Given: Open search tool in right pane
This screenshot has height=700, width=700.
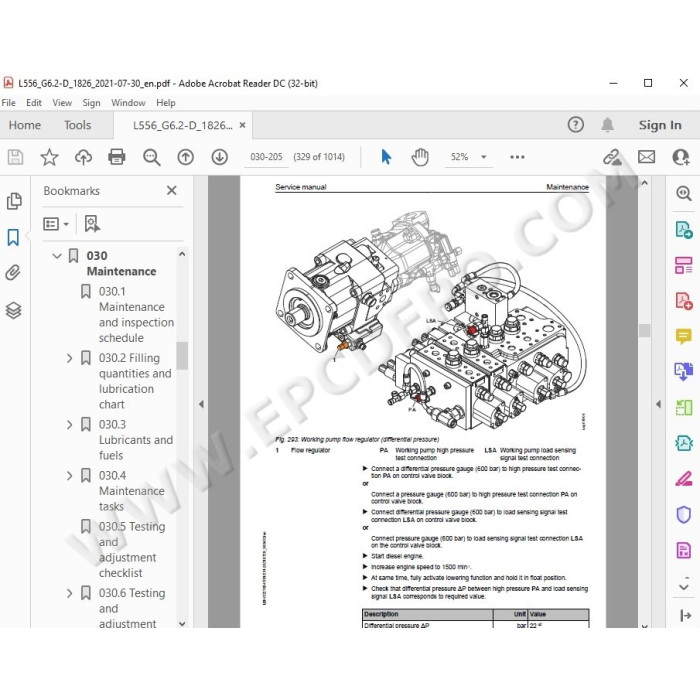Looking at the screenshot, I should [x=683, y=193].
